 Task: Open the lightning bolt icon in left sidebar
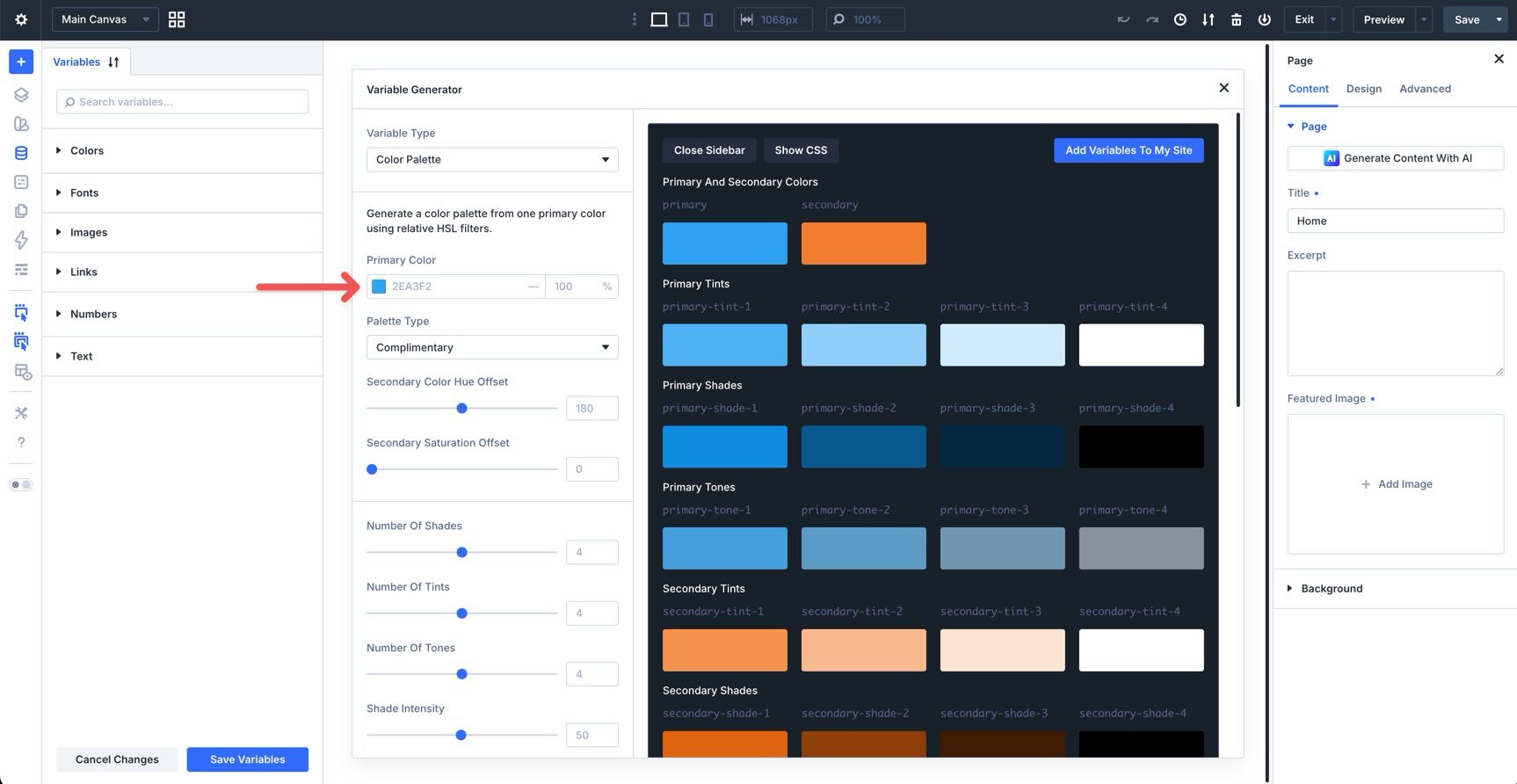click(21, 240)
